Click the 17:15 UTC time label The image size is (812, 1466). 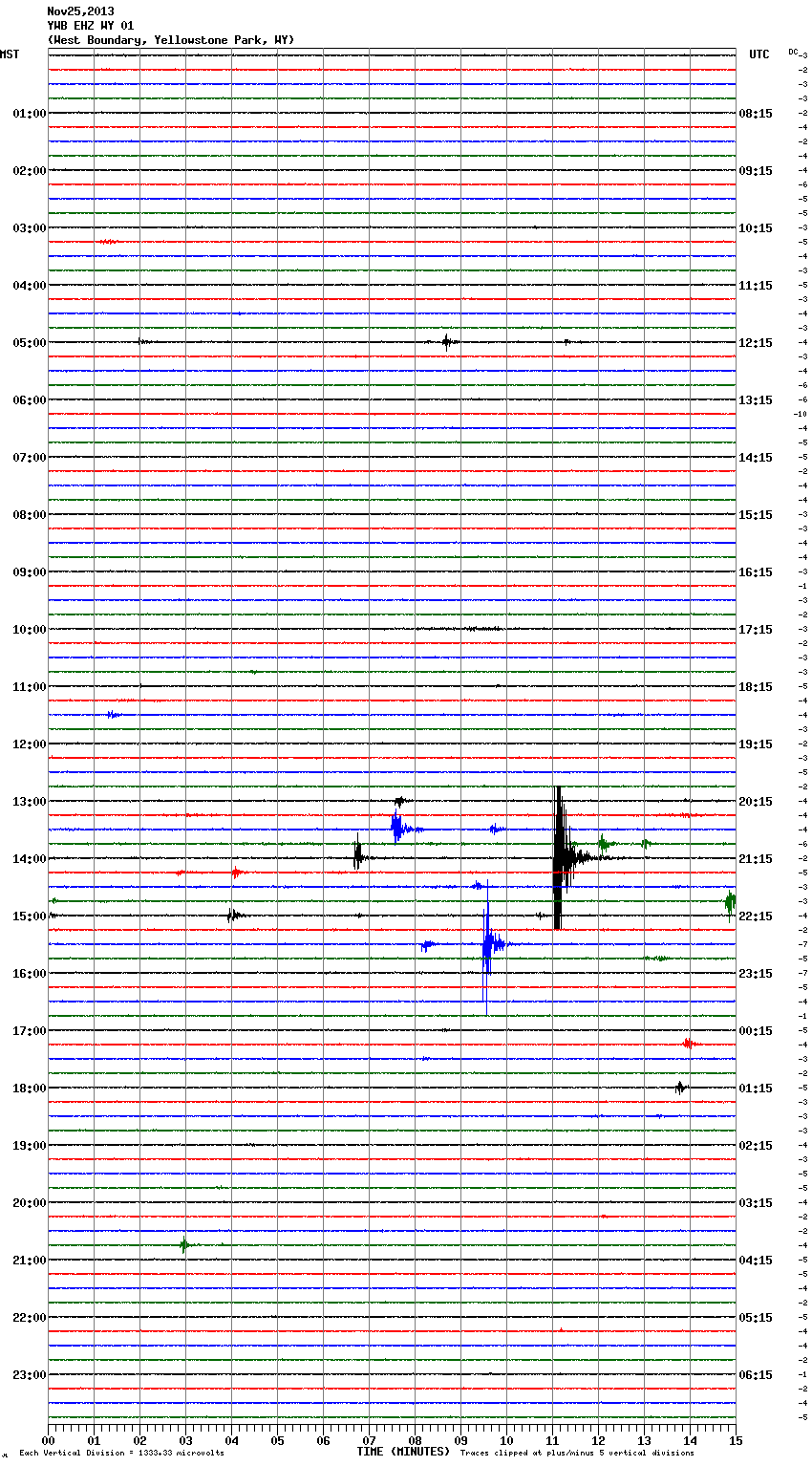pyautogui.click(x=756, y=629)
